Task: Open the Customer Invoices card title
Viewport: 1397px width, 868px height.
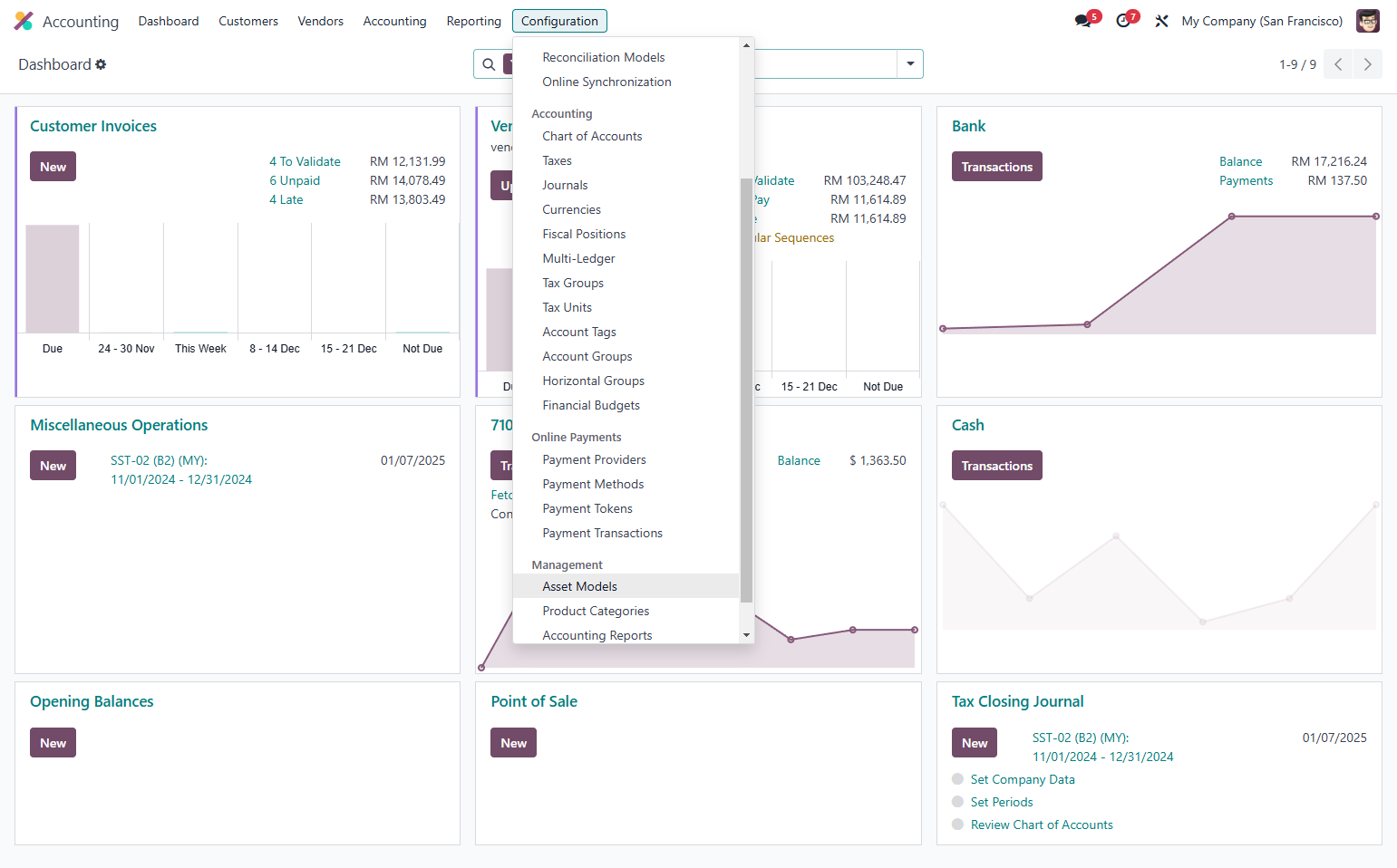Action: [x=93, y=126]
